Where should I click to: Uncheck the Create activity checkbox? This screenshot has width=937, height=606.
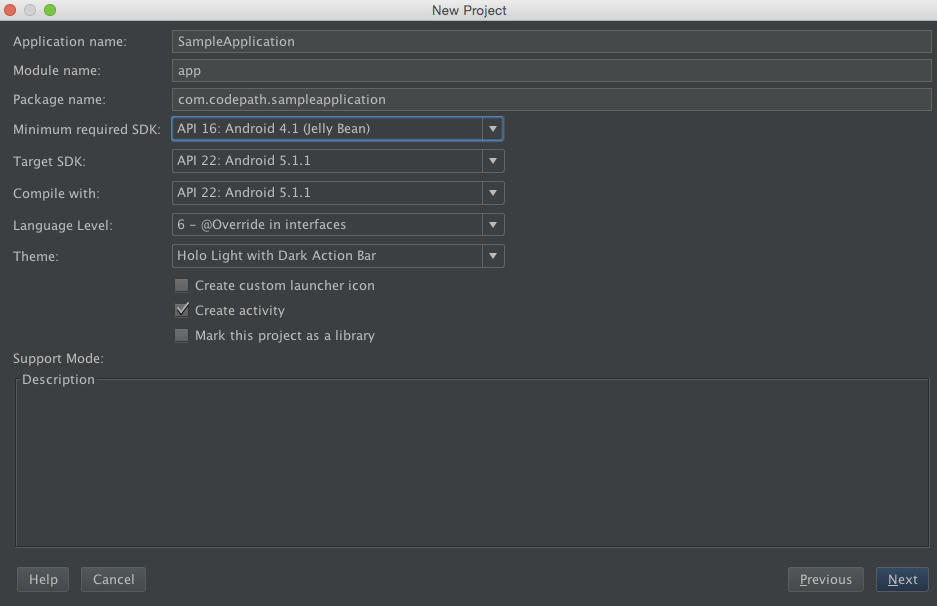coord(182,310)
